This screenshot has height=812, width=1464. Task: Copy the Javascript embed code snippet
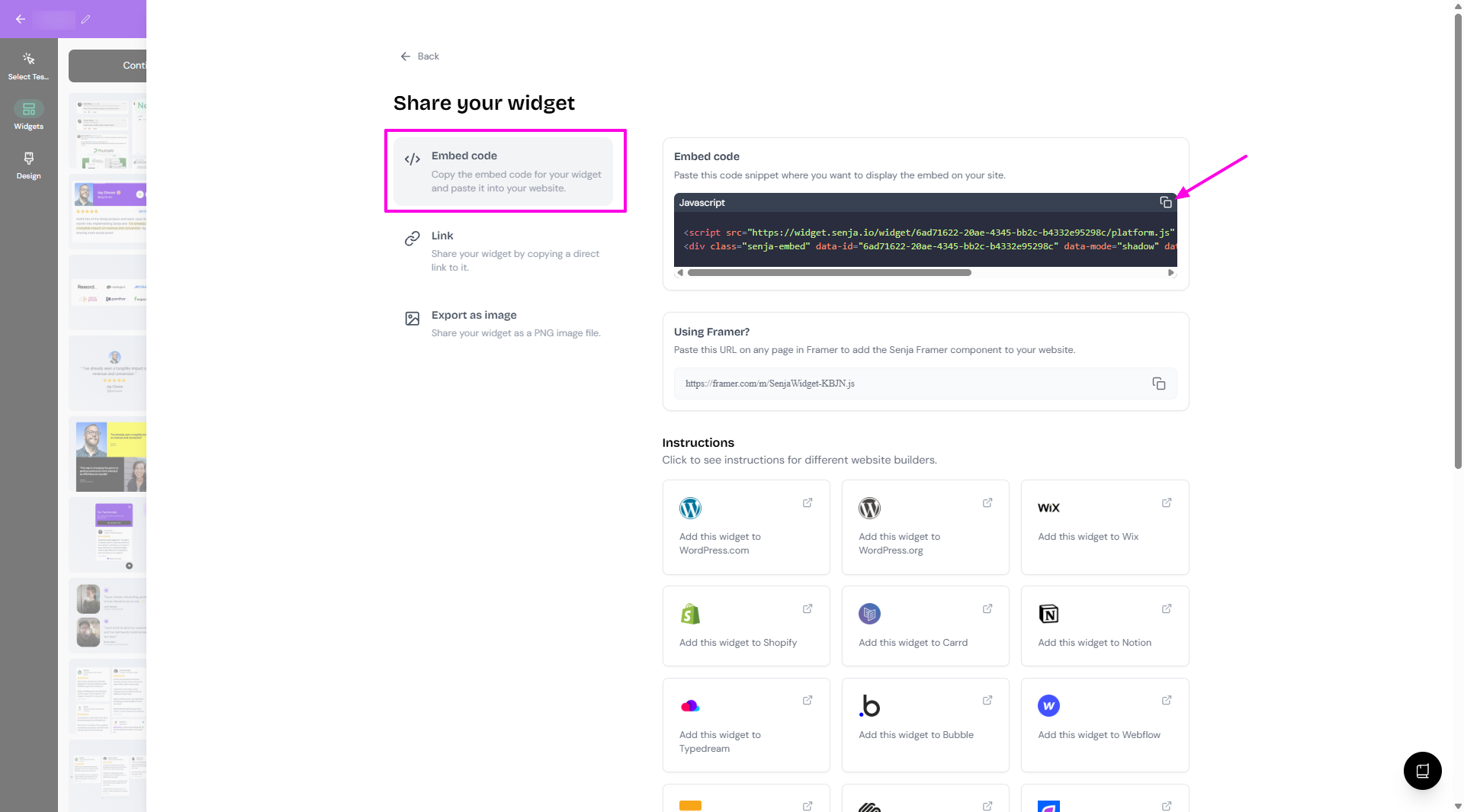[1165, 202]
